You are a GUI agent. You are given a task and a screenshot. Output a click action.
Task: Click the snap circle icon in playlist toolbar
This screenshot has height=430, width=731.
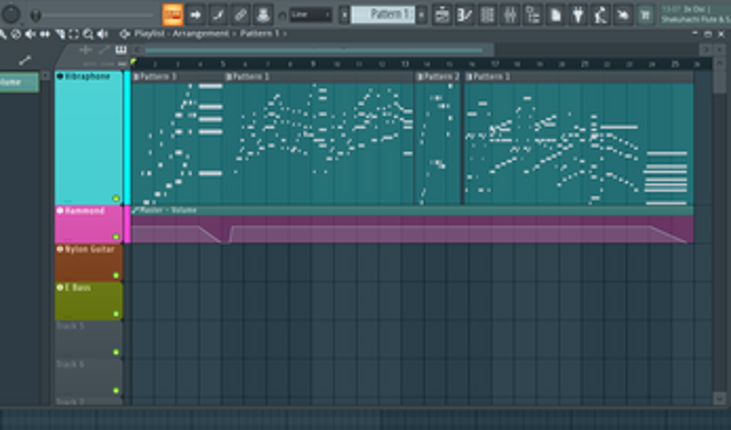[x=16, y=34]
